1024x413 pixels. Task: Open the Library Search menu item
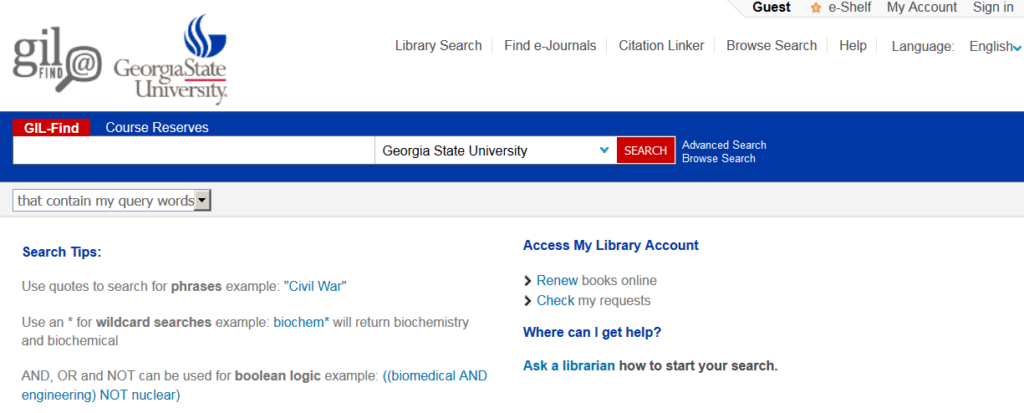coord(438,46)
